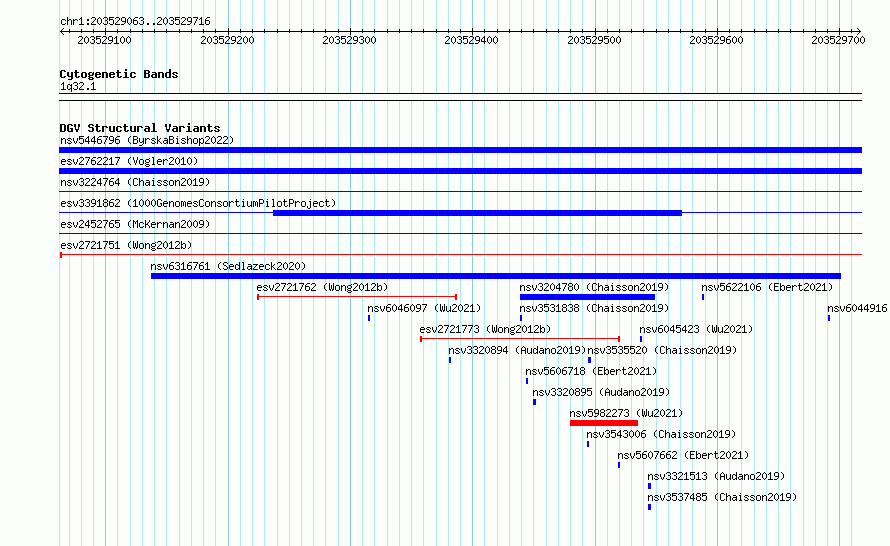The image size is (890, 546).
Task: Open variant esv2452765 (McKernan2009) label
Action: [135, 224]
